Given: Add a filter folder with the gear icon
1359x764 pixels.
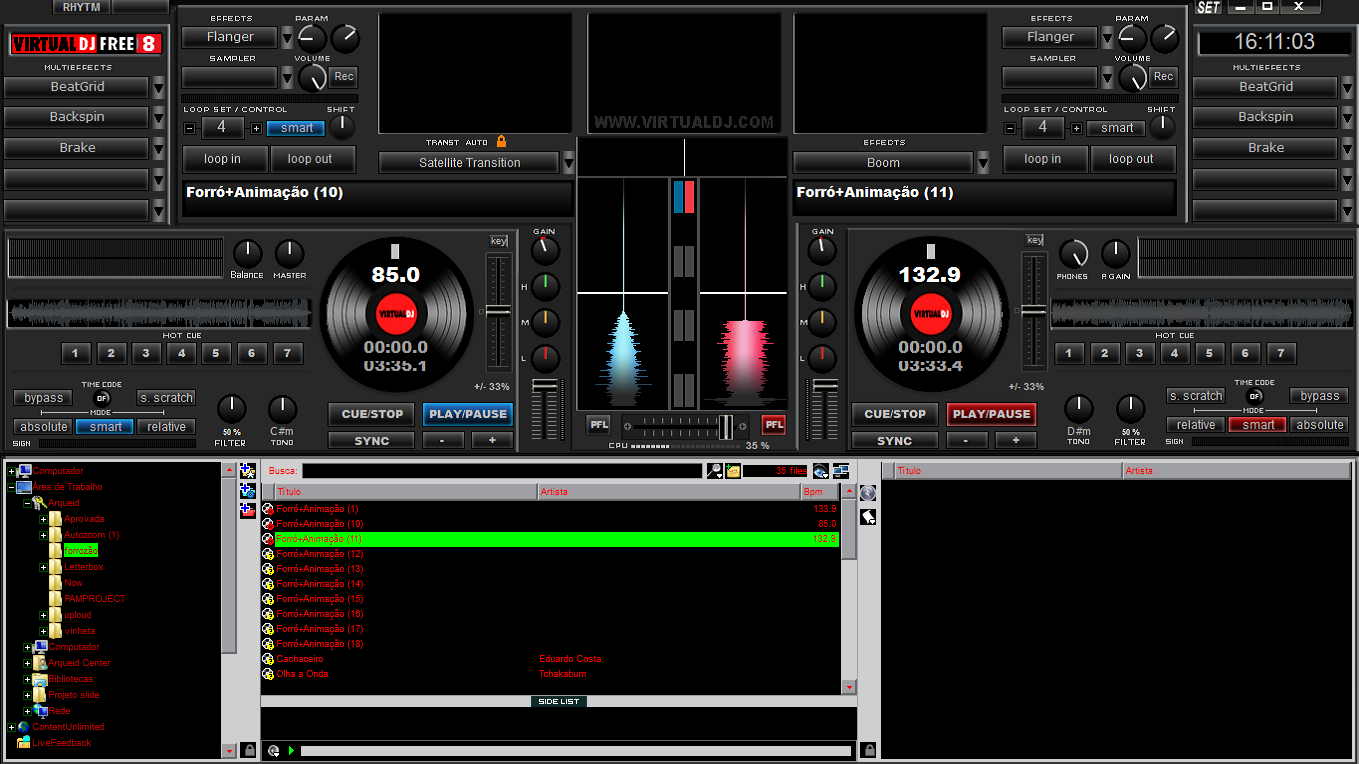Looking at the screenshot, I should [248, 490].
